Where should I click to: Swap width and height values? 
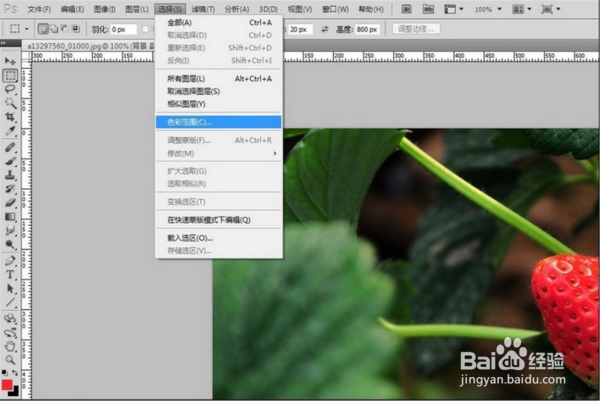(325, 29)
